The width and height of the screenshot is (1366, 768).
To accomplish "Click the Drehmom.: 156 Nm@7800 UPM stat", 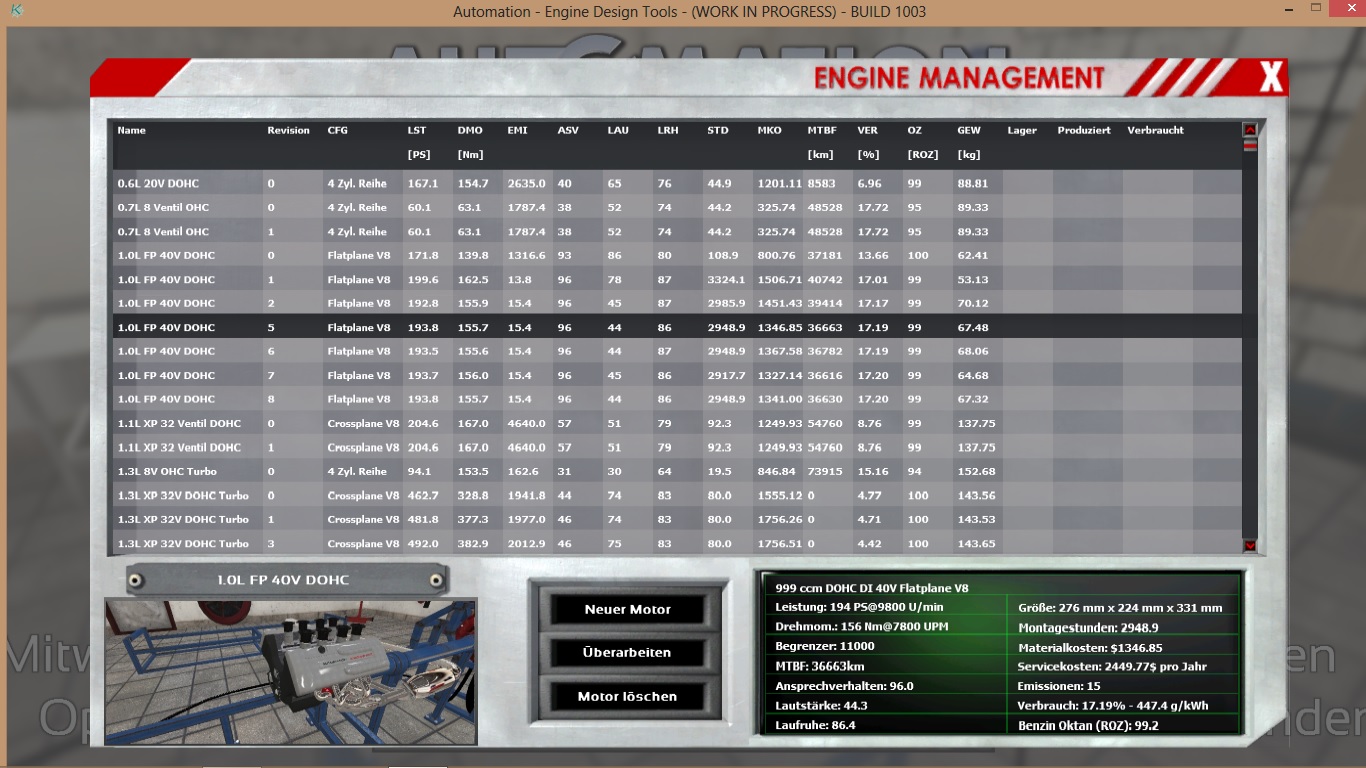I will (x=864, y=627).
